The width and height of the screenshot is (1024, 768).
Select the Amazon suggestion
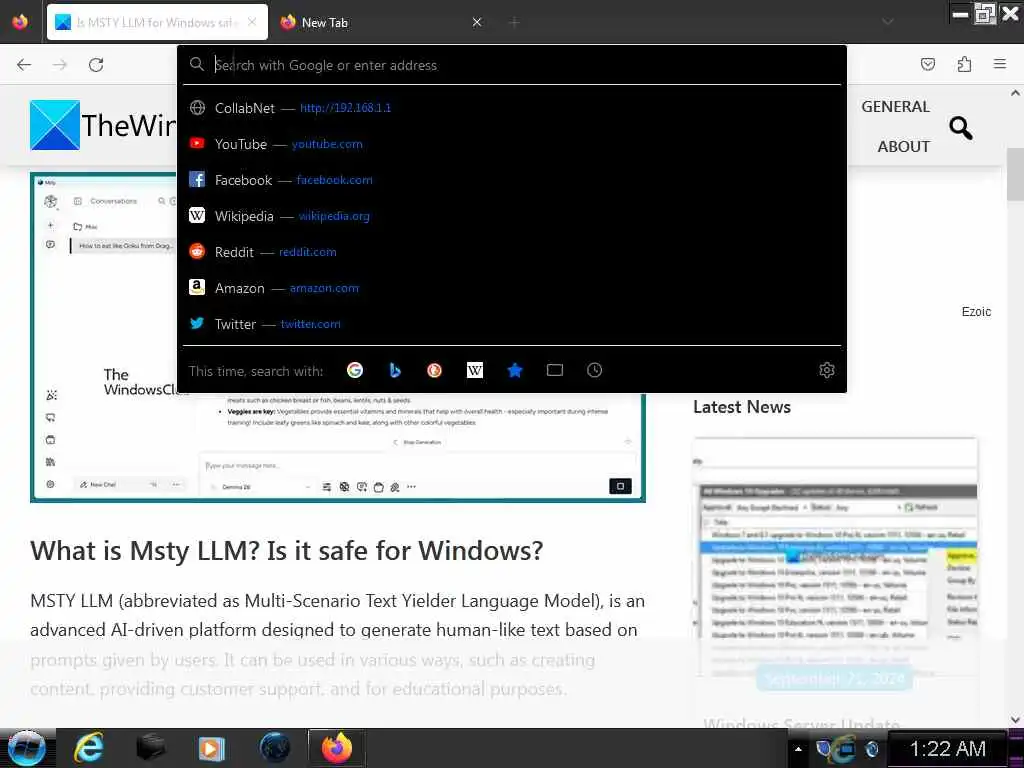[x=512, y=287]
